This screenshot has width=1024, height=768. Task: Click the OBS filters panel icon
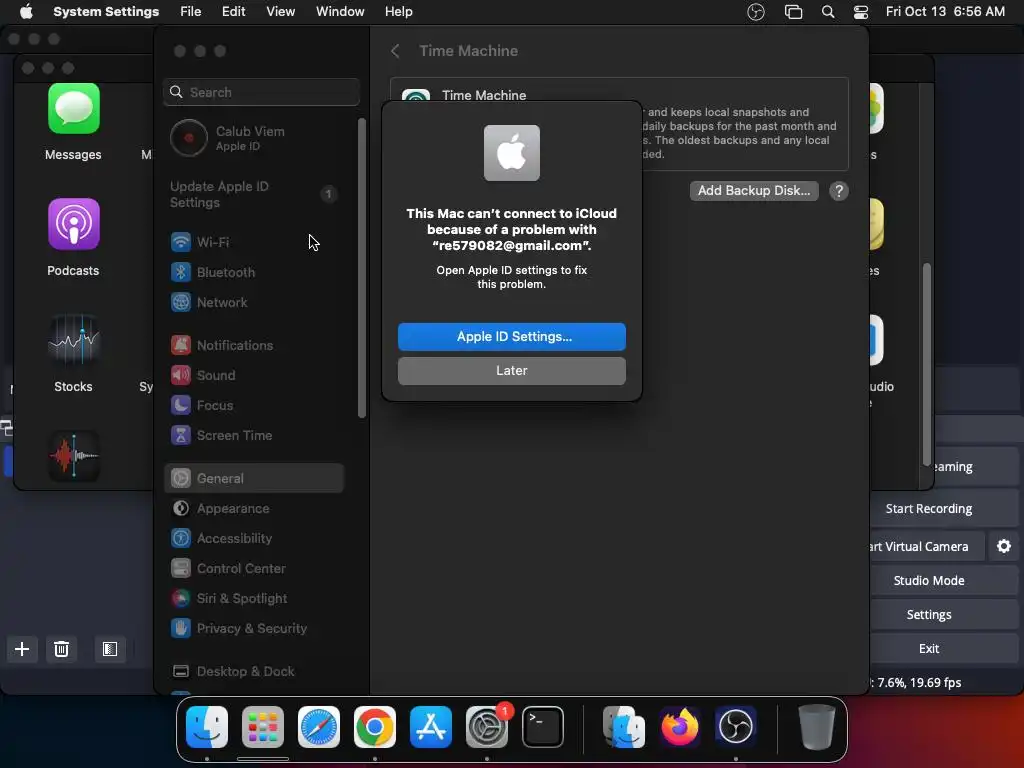click(x=110, y=648)
